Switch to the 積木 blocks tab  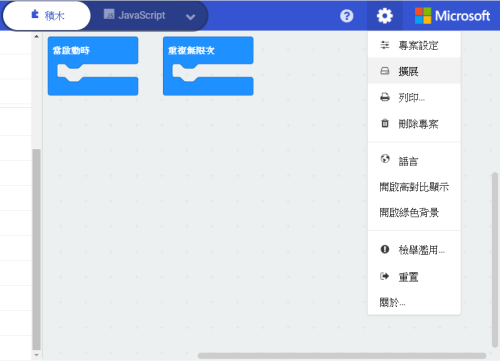coord(47,16)
